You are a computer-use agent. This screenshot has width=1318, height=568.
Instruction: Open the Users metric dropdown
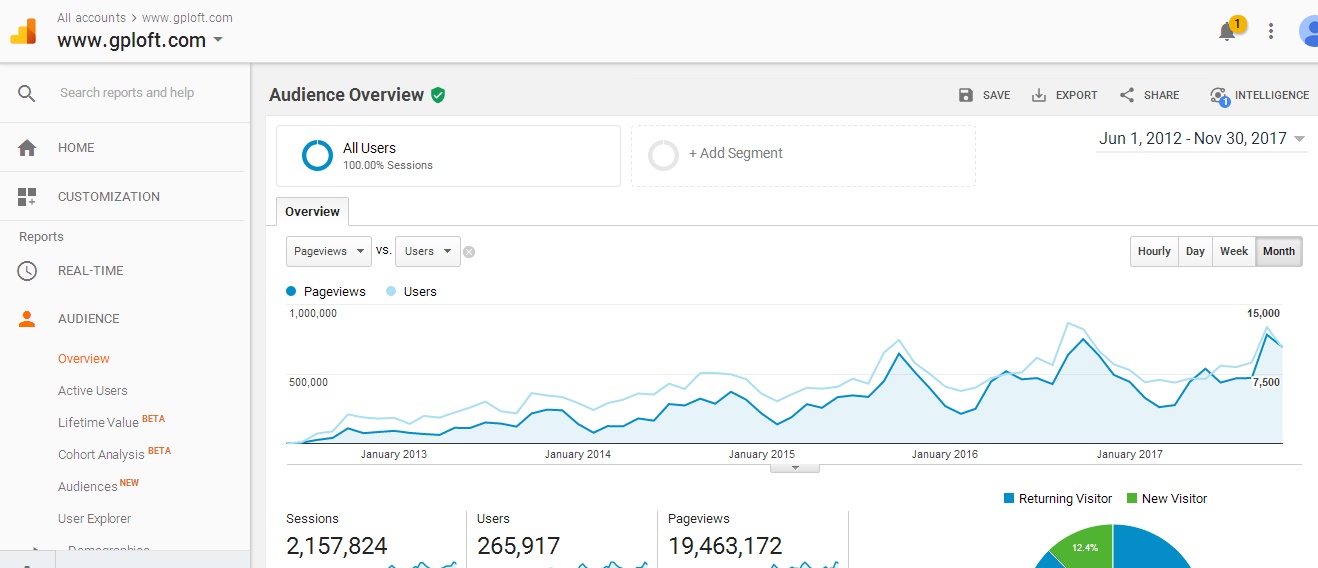pyautogui.click(x=428, y=252)
